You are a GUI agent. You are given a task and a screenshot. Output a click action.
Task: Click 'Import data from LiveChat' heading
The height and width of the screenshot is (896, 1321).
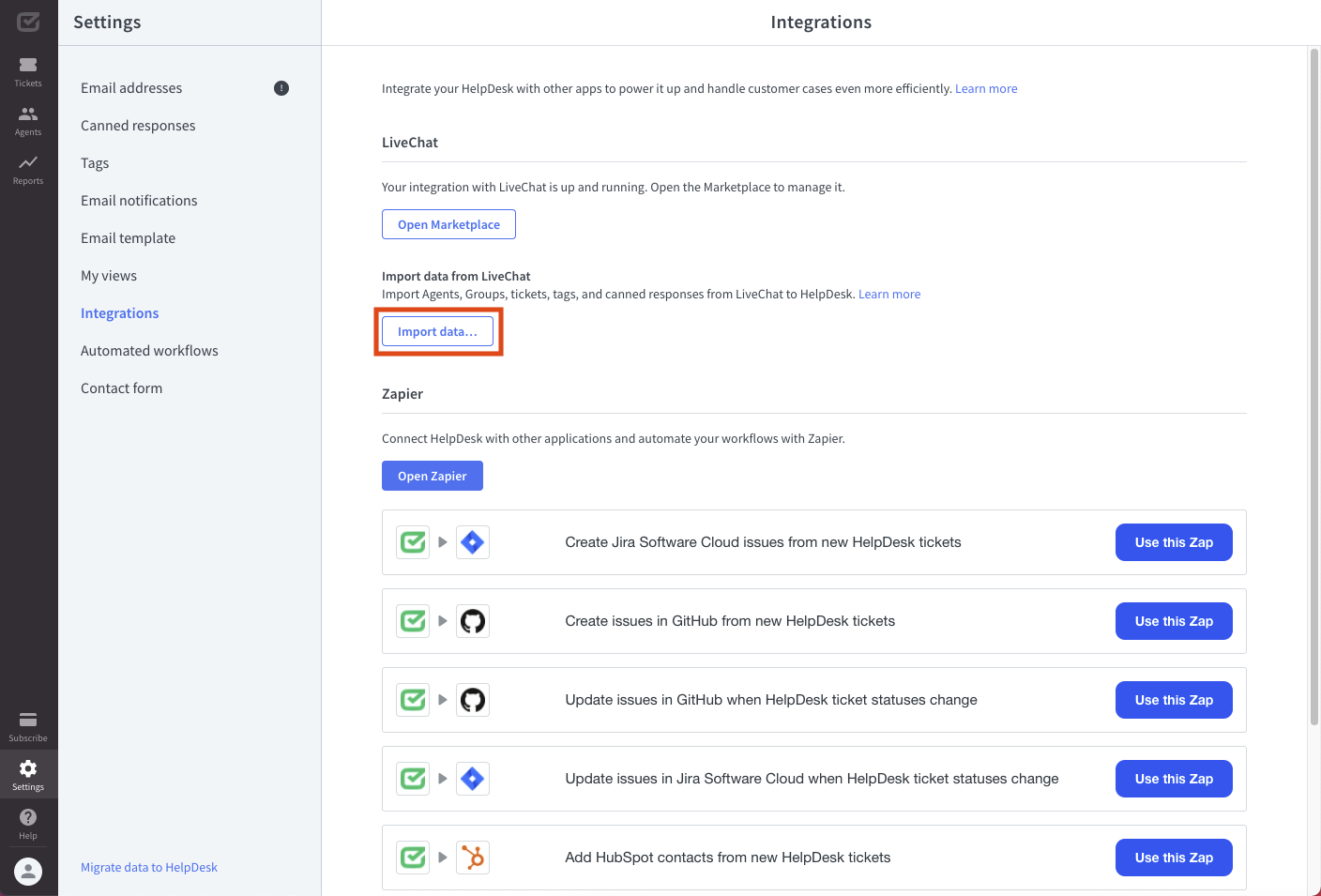pos(456,277)
